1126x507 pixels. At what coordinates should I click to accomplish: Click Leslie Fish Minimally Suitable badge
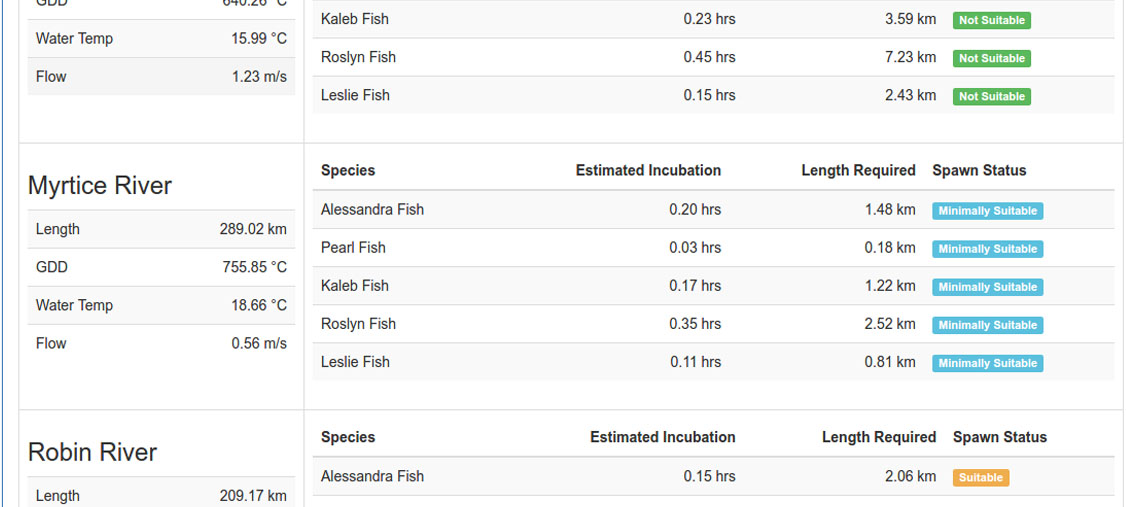coord(987,363)
